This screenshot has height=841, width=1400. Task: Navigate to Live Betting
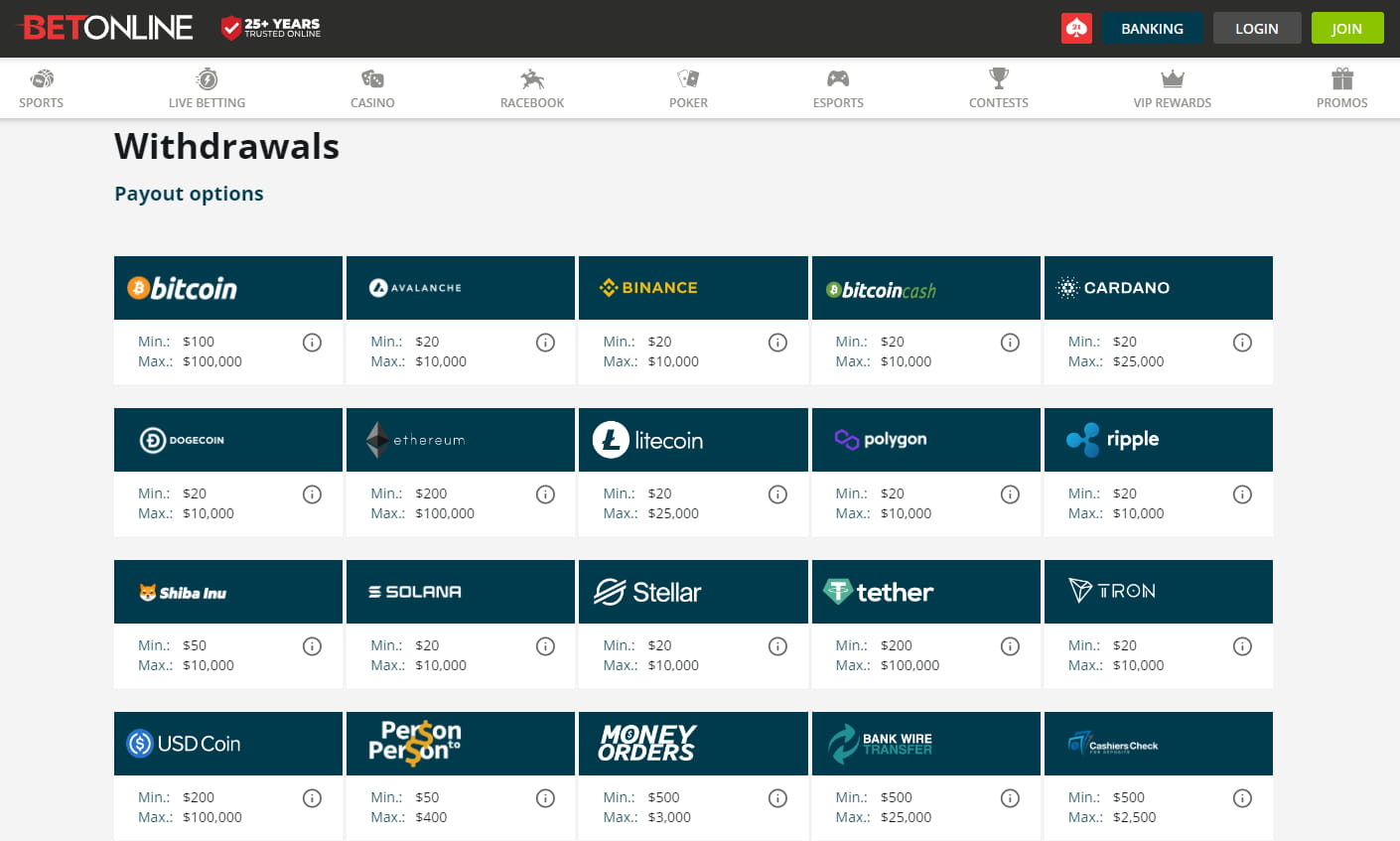click(207, 88)
